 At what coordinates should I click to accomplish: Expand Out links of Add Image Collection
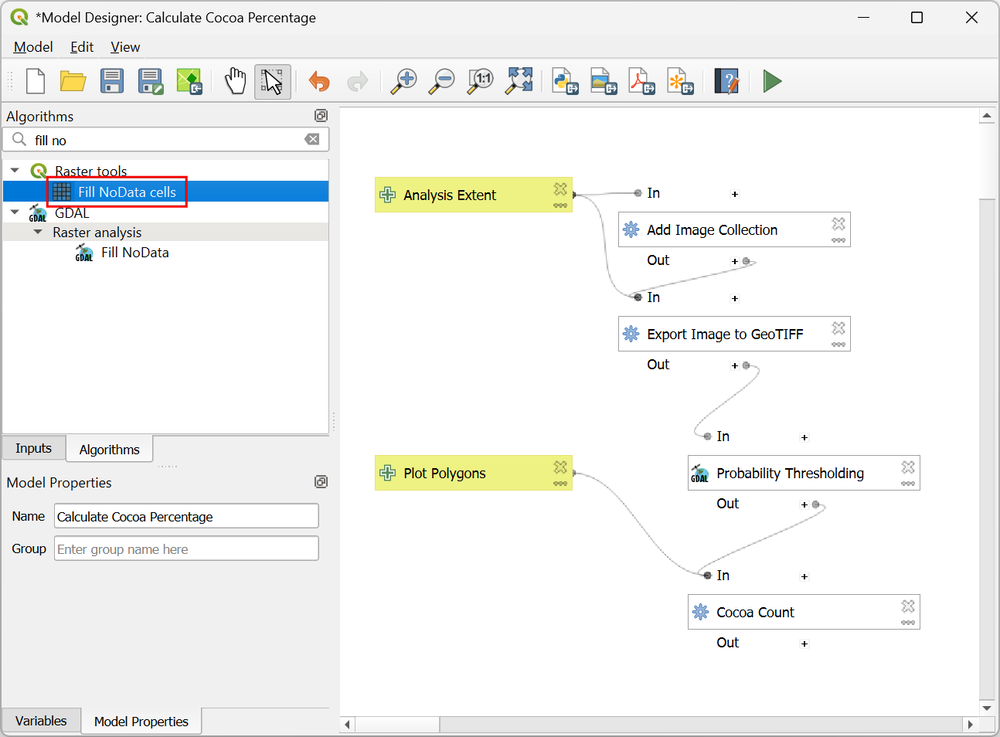pyautogui.click(x=735, y=261)
